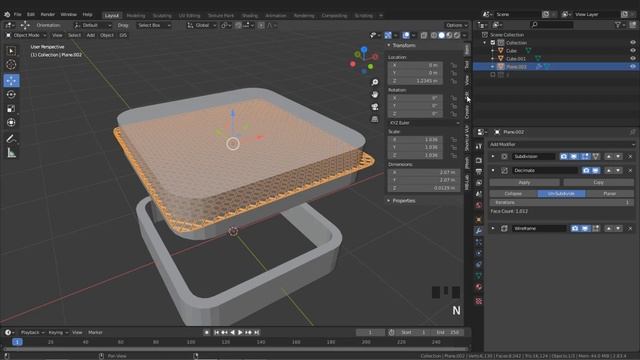The width and height of the screenshot is (640, 360).
Task: Open the Object Mode dropdown
Action: coord(26,36)
